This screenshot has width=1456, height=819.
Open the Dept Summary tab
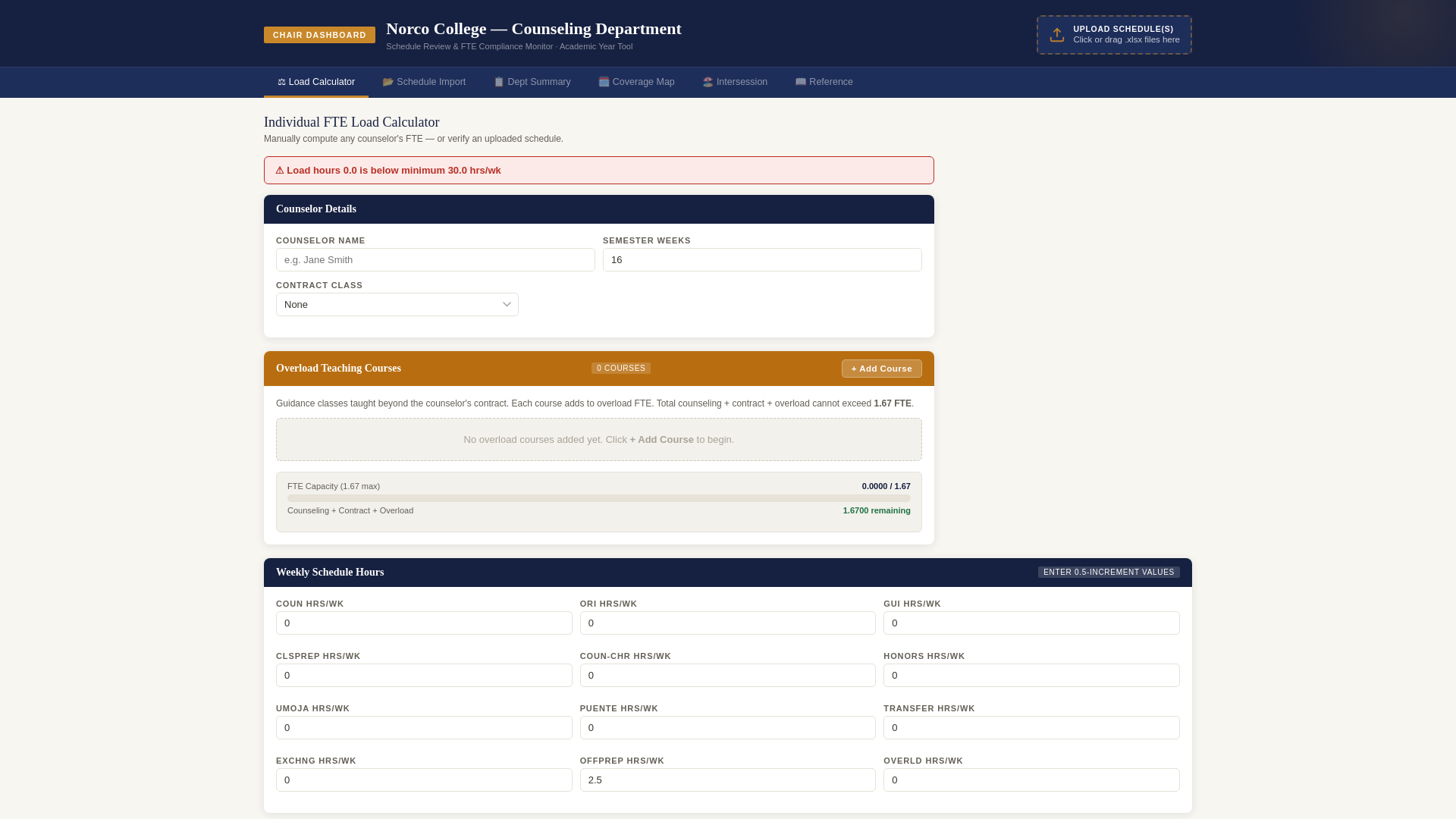532,82
